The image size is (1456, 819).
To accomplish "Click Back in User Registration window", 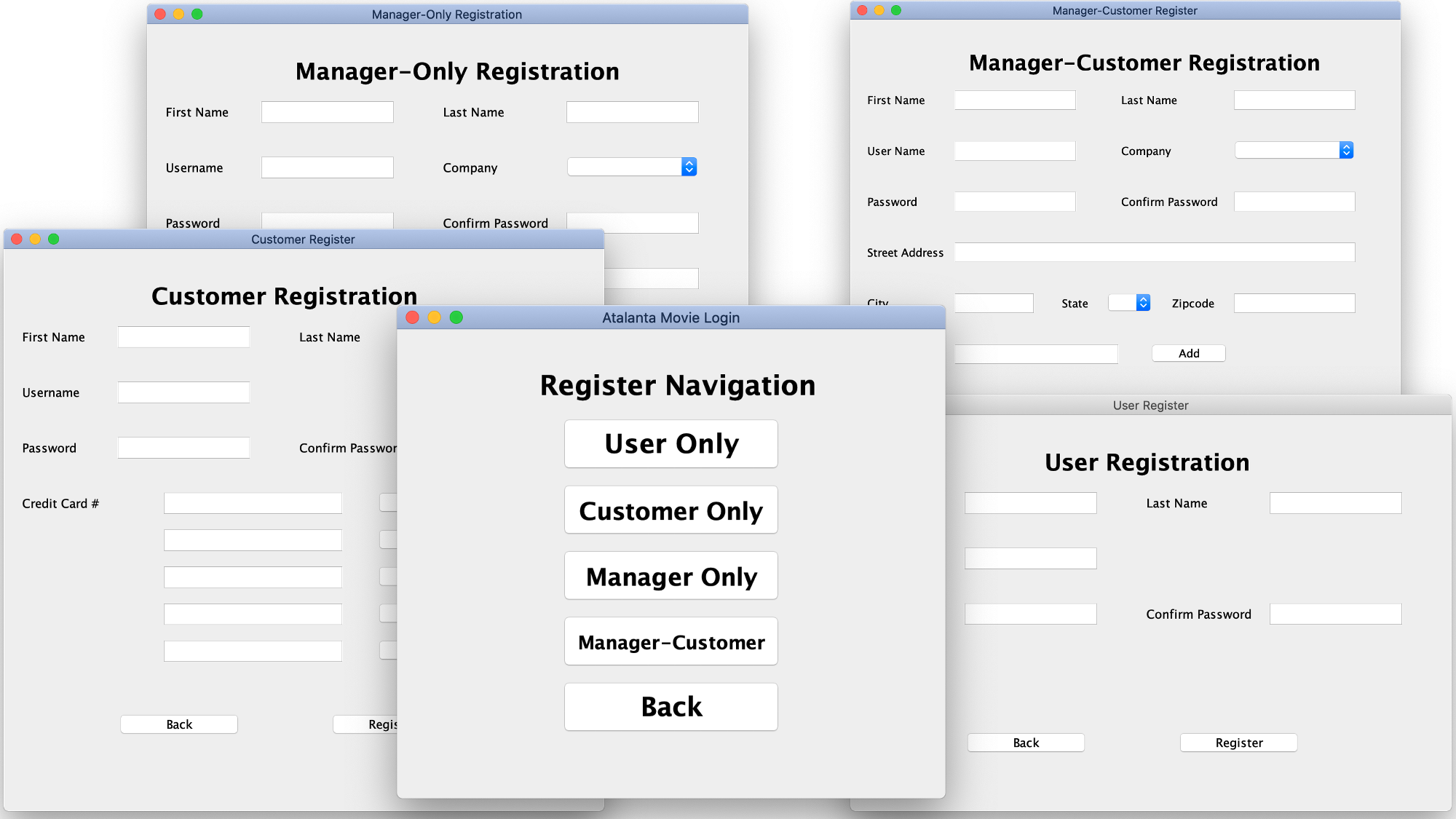I will (x=1025, y=743).
